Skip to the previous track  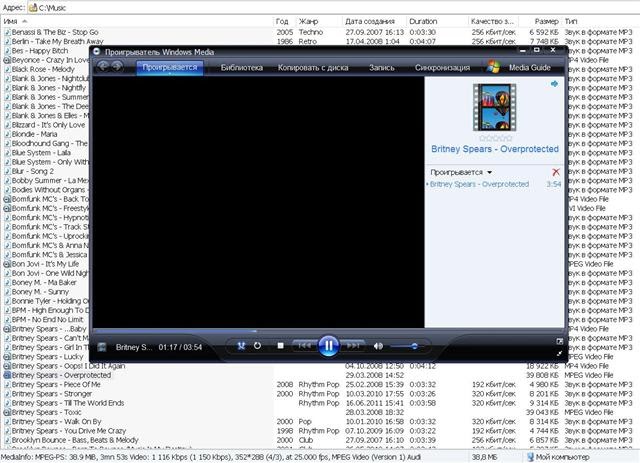304,346
